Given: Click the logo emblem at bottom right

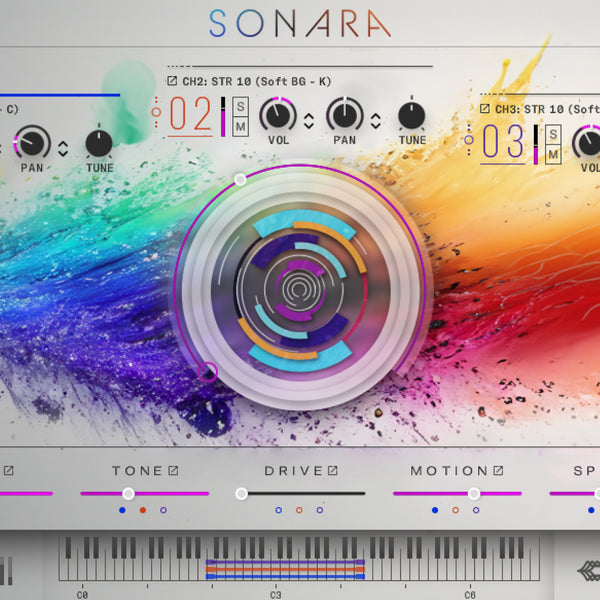Looking at the screenshot, I should pyautogui.click(x=589, y=571).
